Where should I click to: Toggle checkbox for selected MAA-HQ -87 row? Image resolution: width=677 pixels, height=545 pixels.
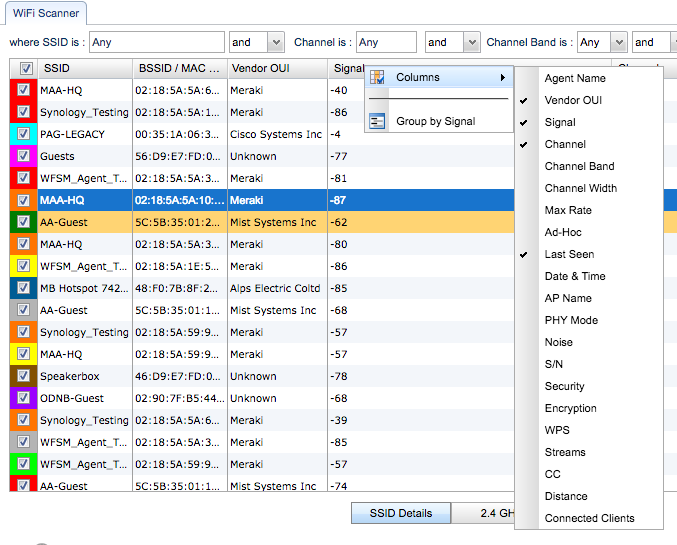click(x=23, y=200)
